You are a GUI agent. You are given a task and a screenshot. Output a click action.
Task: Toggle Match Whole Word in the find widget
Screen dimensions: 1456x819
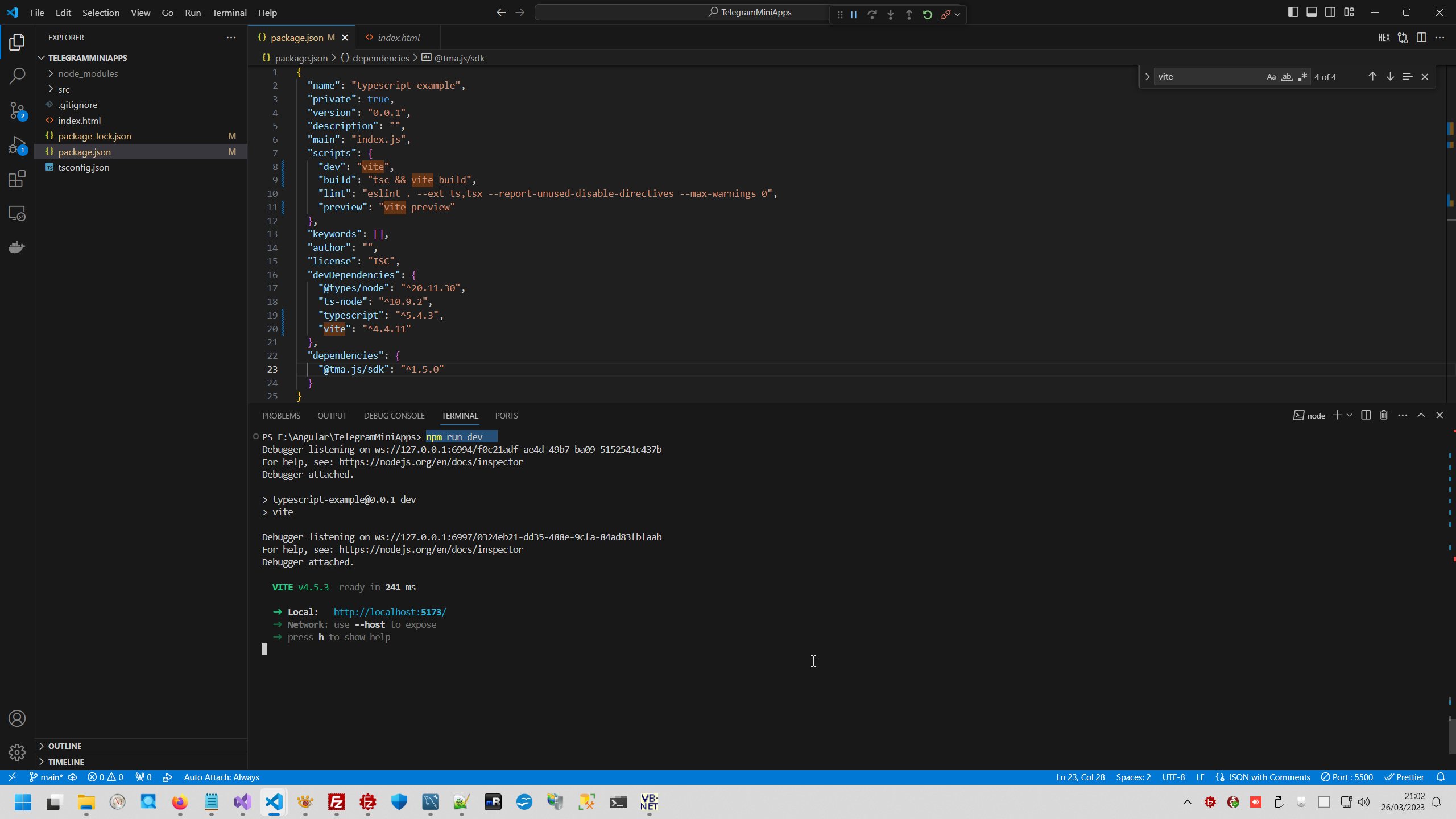click(1287, 76)
